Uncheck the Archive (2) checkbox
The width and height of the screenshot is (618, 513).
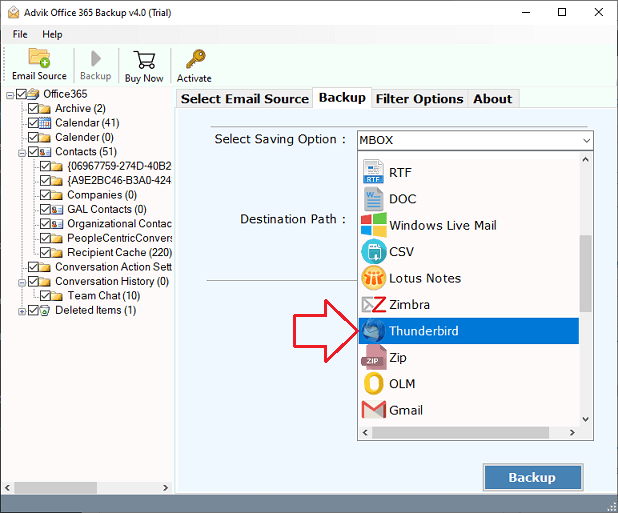33,108
